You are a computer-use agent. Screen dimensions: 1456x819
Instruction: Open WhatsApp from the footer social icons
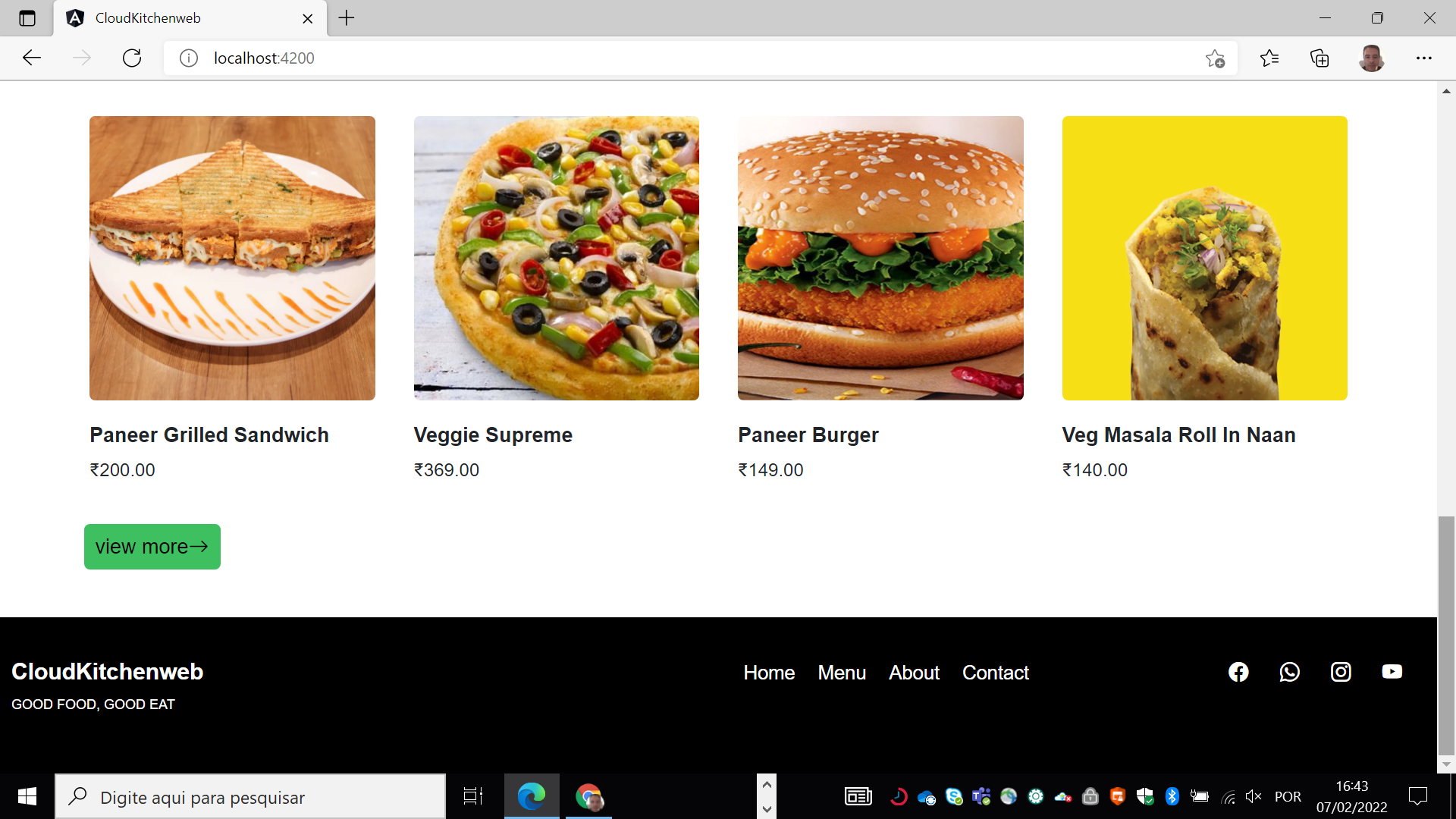click(x=1290, y=672)
